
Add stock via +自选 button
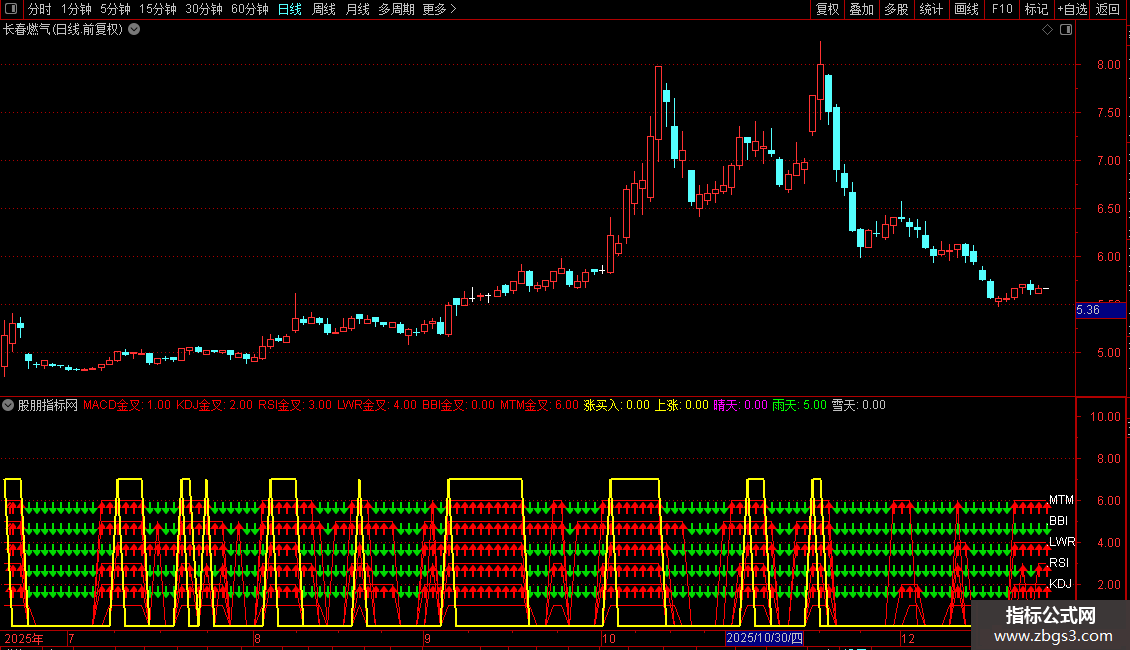click(x=1072, y=9)
